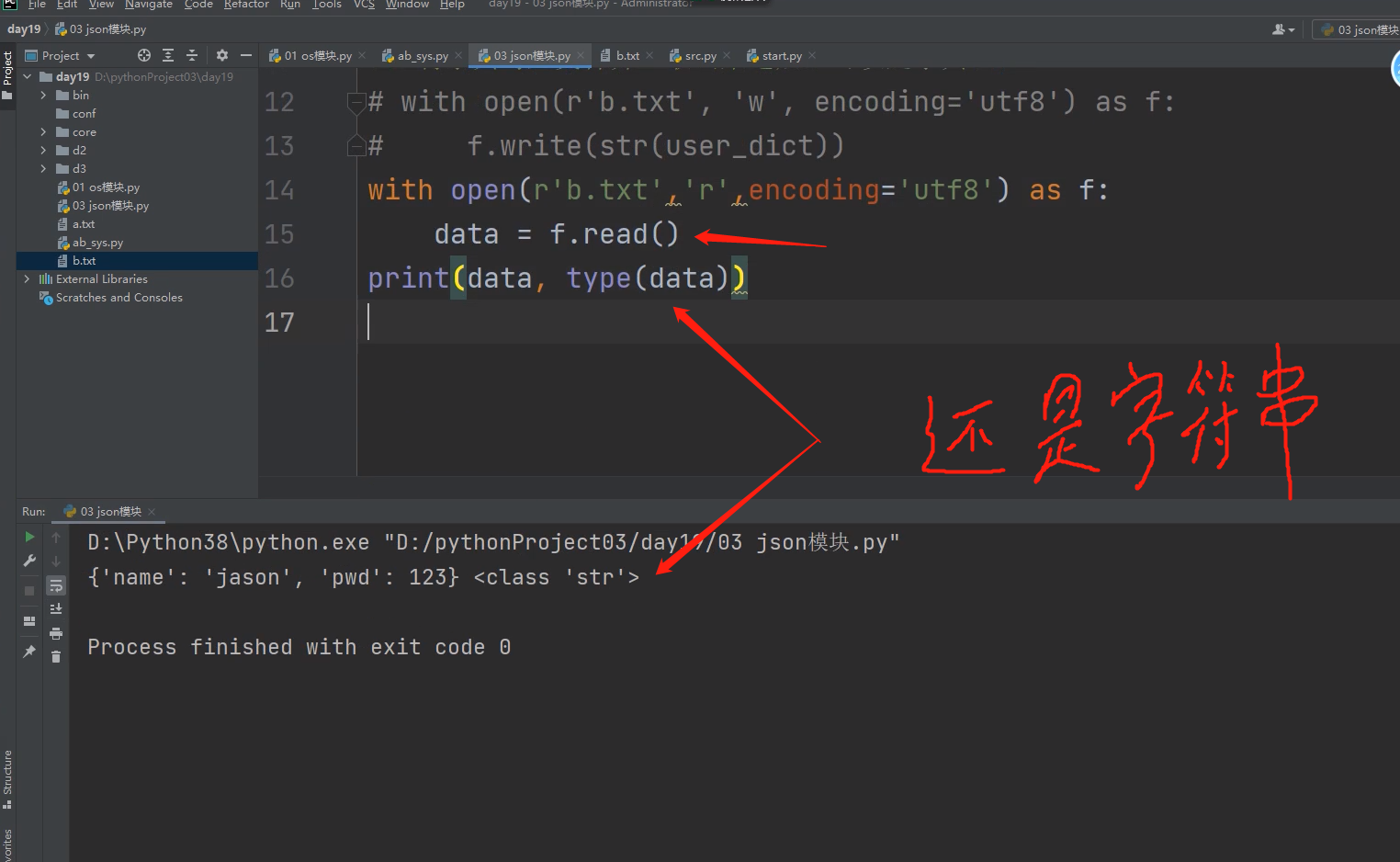Expand all items in Project panel

168,56
